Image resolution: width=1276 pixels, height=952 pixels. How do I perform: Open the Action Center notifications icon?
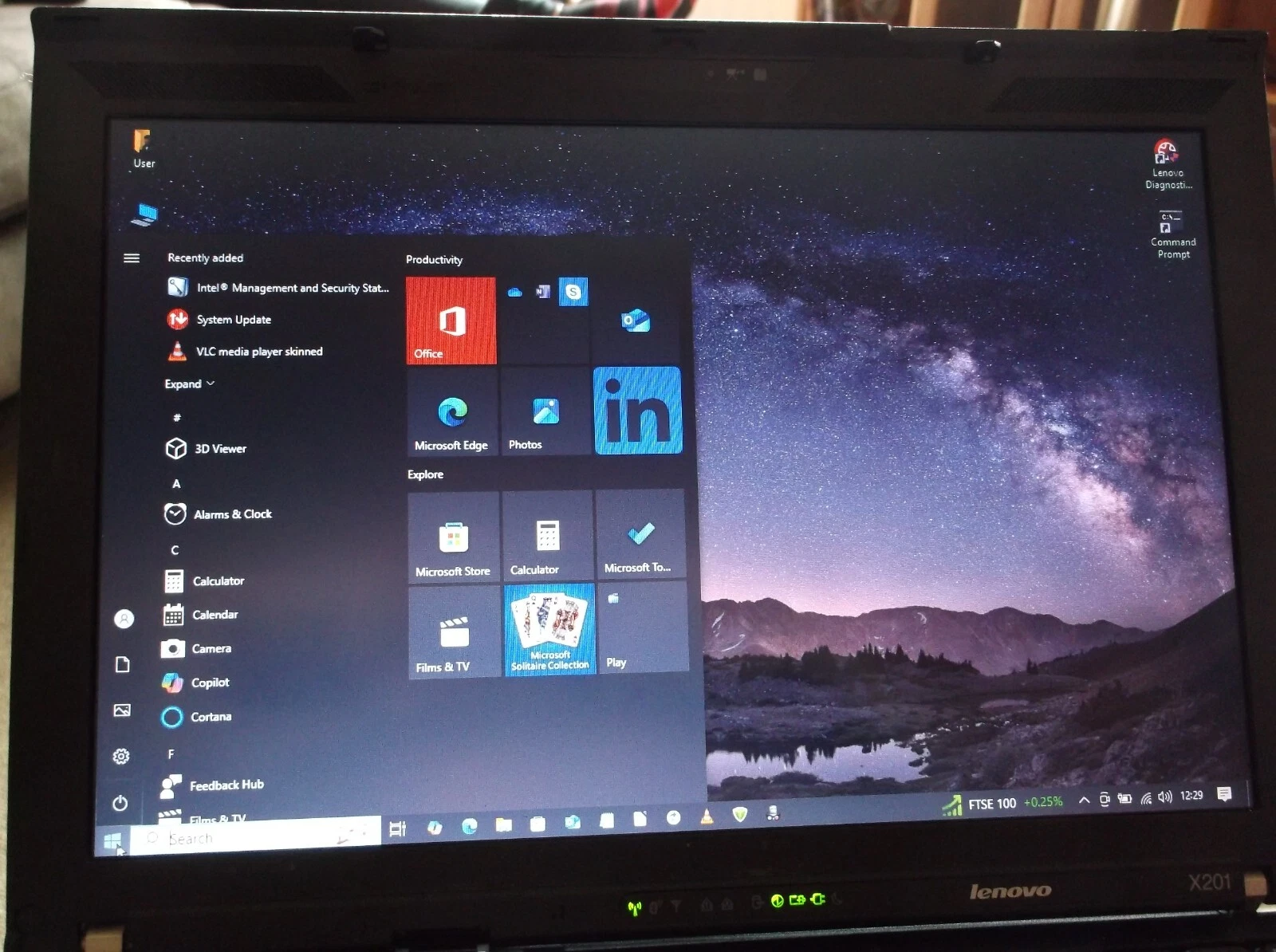(x=1224, y=794)
